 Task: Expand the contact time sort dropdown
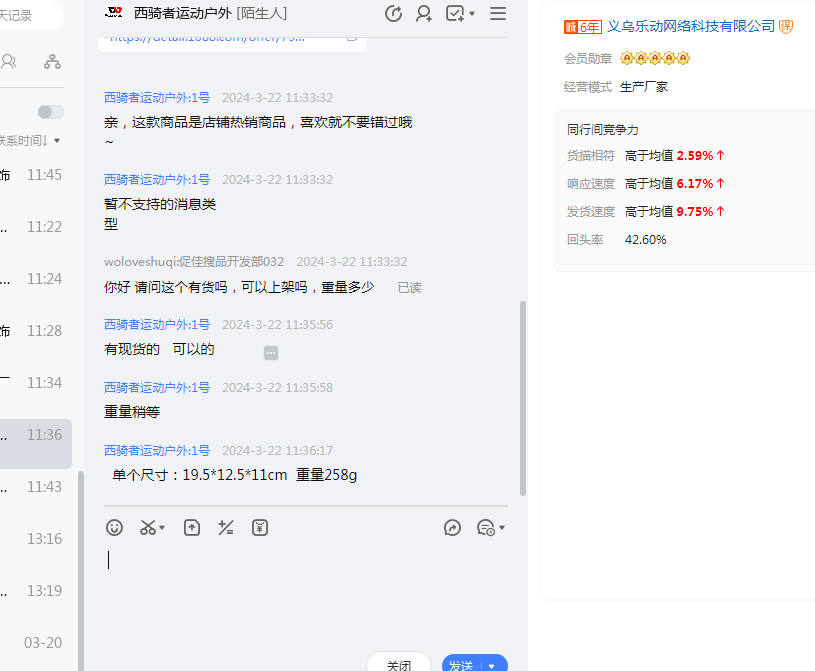(57, 140)
